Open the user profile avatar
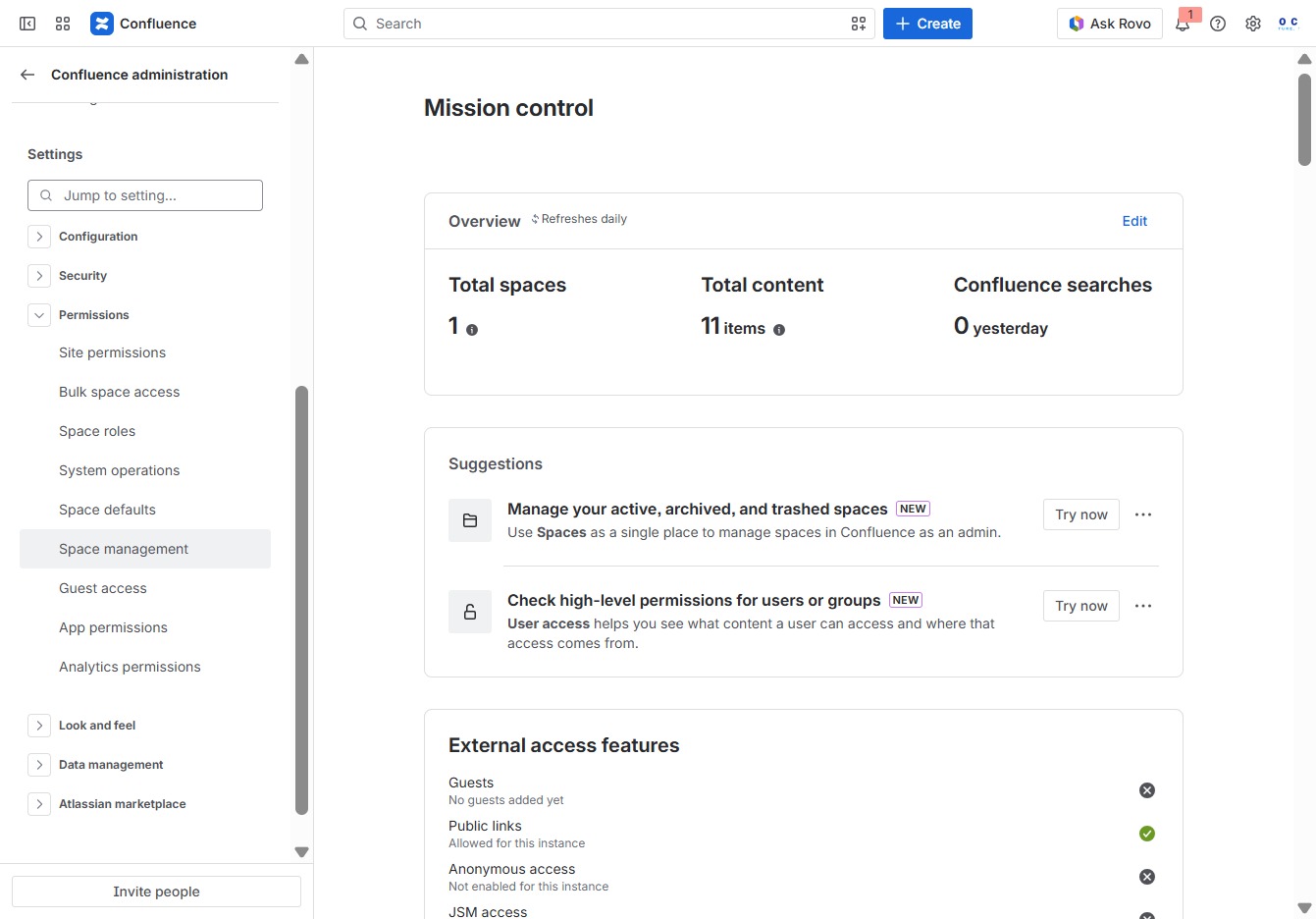Viewport: 1316px width, 919px height. 1289,24
